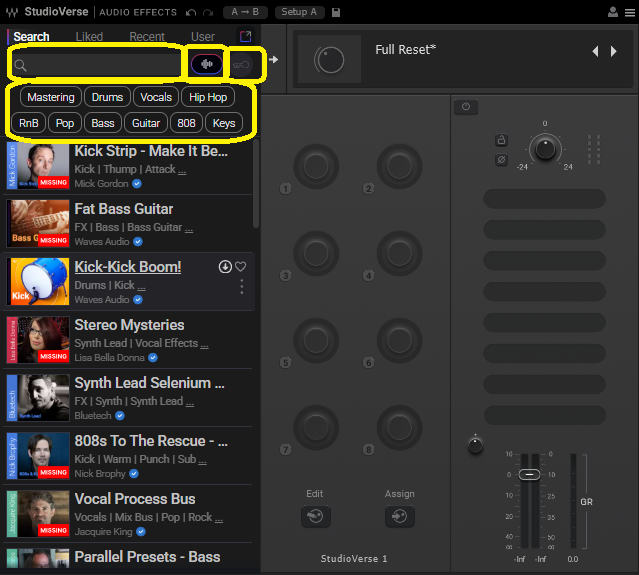
Task: Open the Kick-Kick Boom! preset link
Action: [128, 267]
